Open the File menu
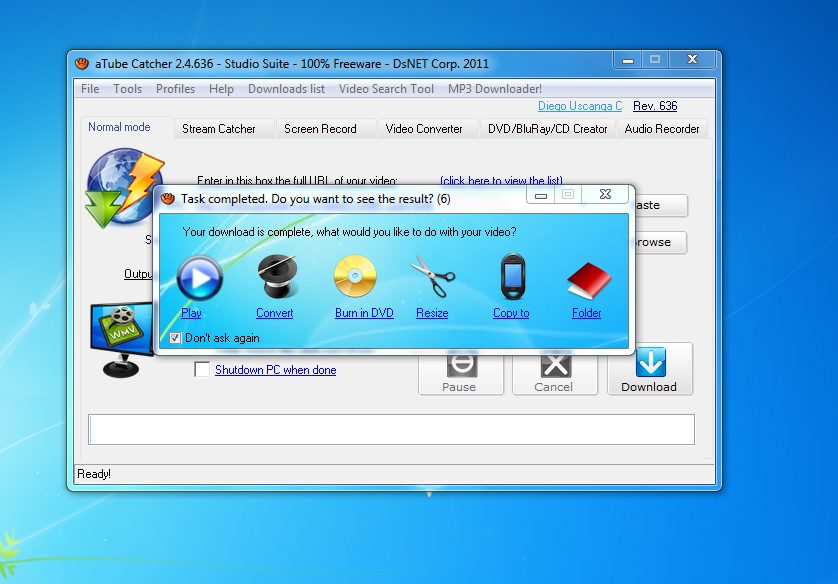The height and width of the screenshot is (584, 838). point(90,89)
